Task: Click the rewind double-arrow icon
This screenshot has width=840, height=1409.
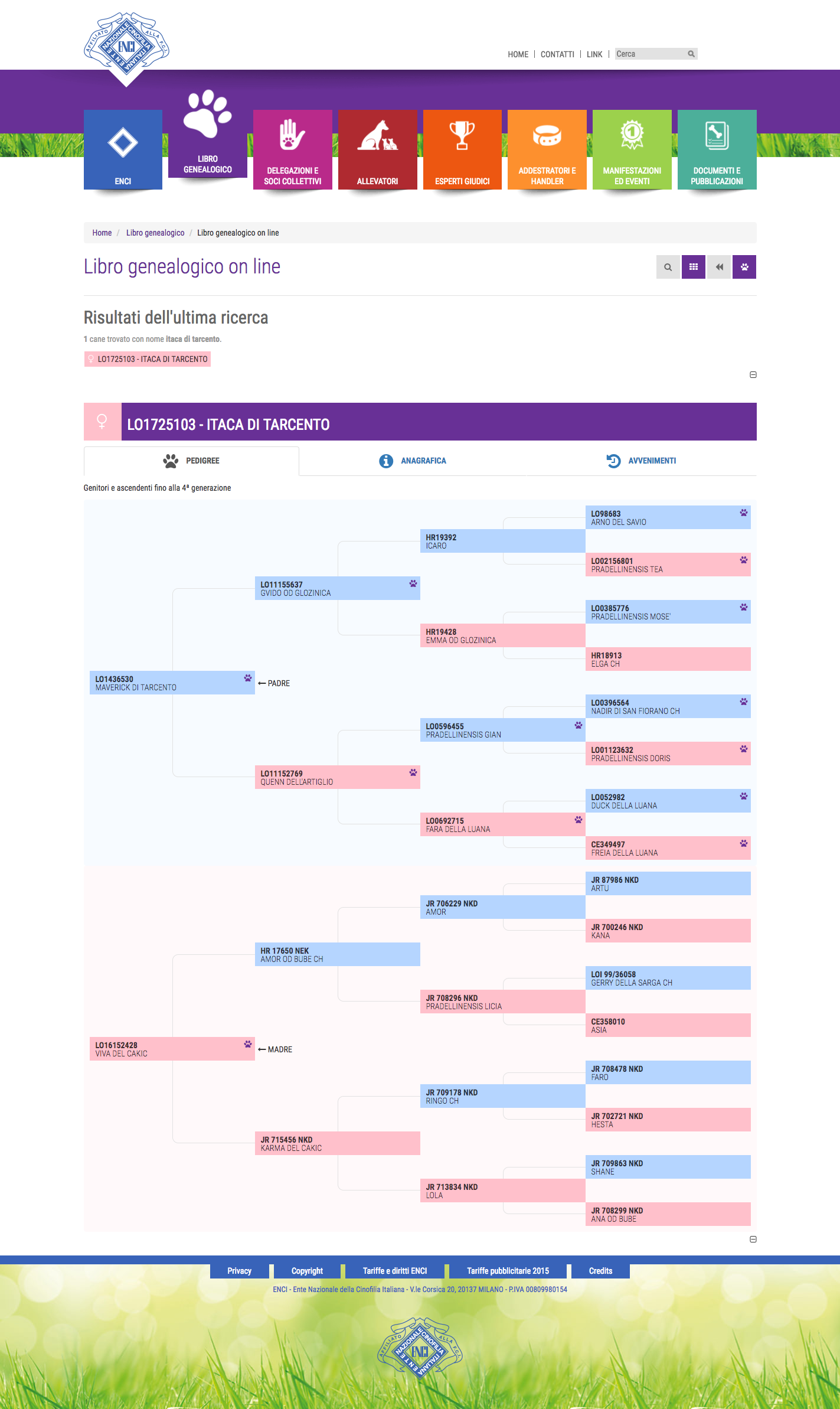Action: tap(719, 267)
